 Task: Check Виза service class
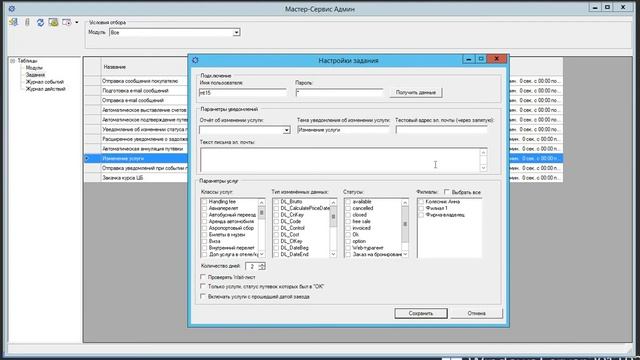(204, 241)
